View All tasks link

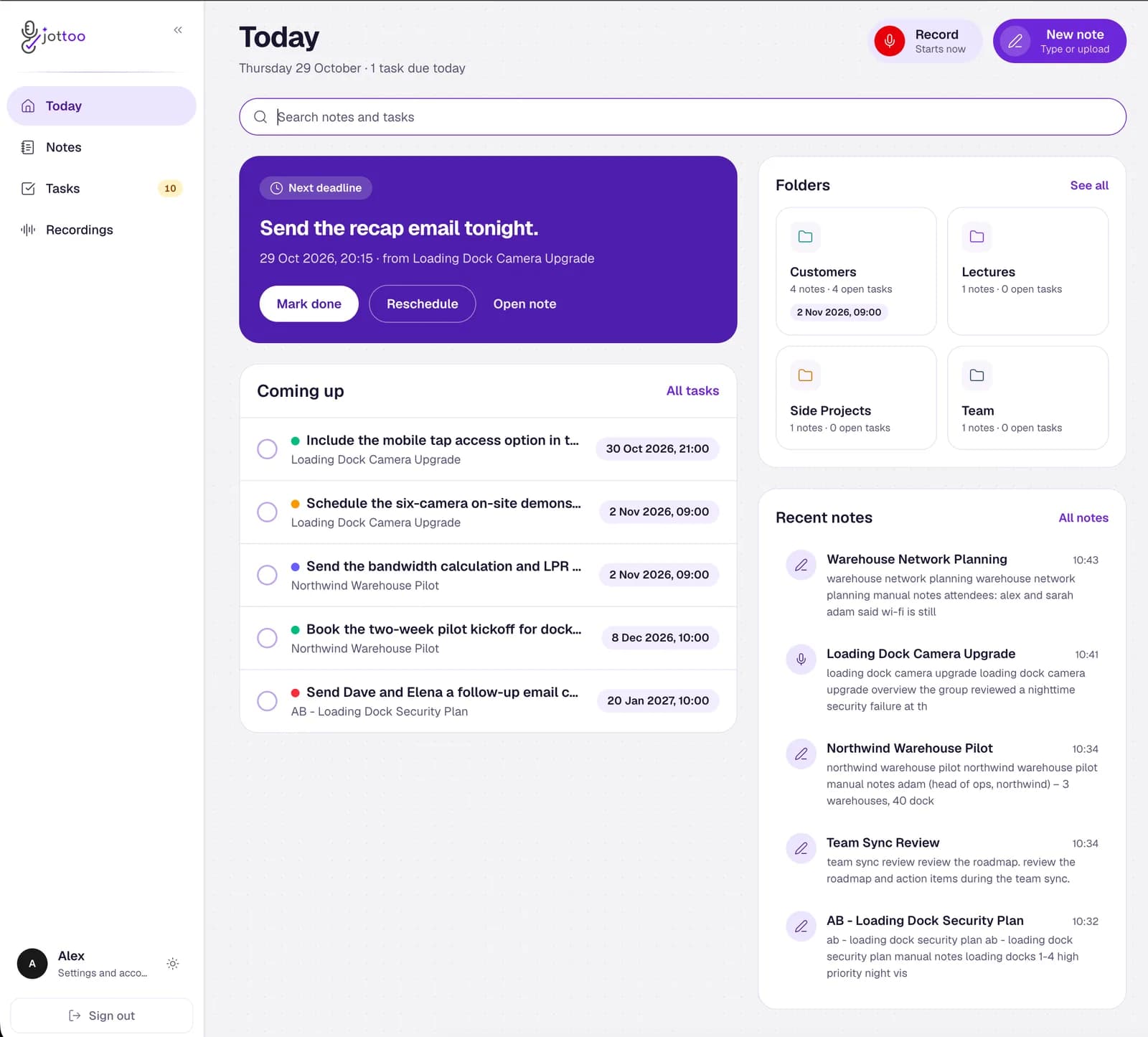[x=692, y=390]
